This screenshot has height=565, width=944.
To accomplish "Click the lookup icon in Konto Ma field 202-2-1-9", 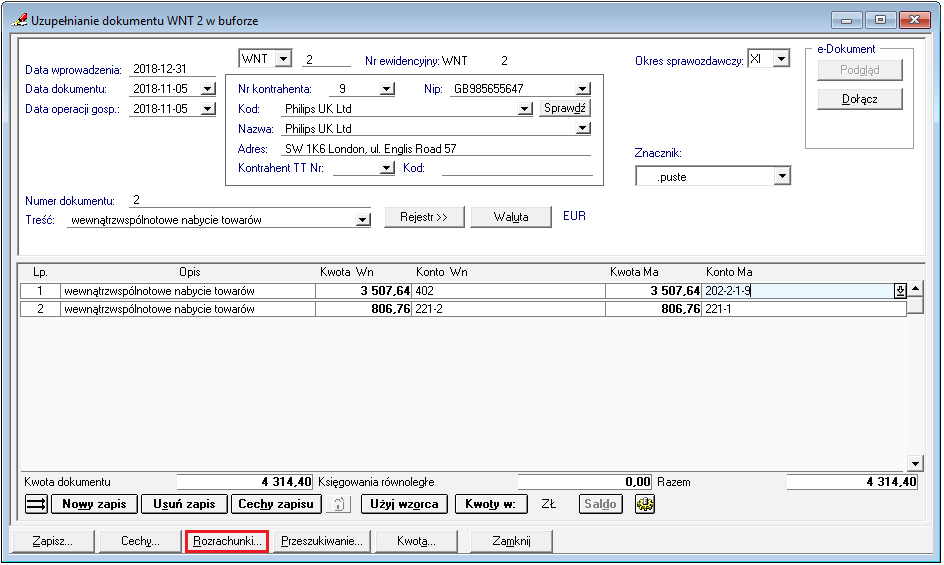I will pyautogui.click(x=900, y=291).
